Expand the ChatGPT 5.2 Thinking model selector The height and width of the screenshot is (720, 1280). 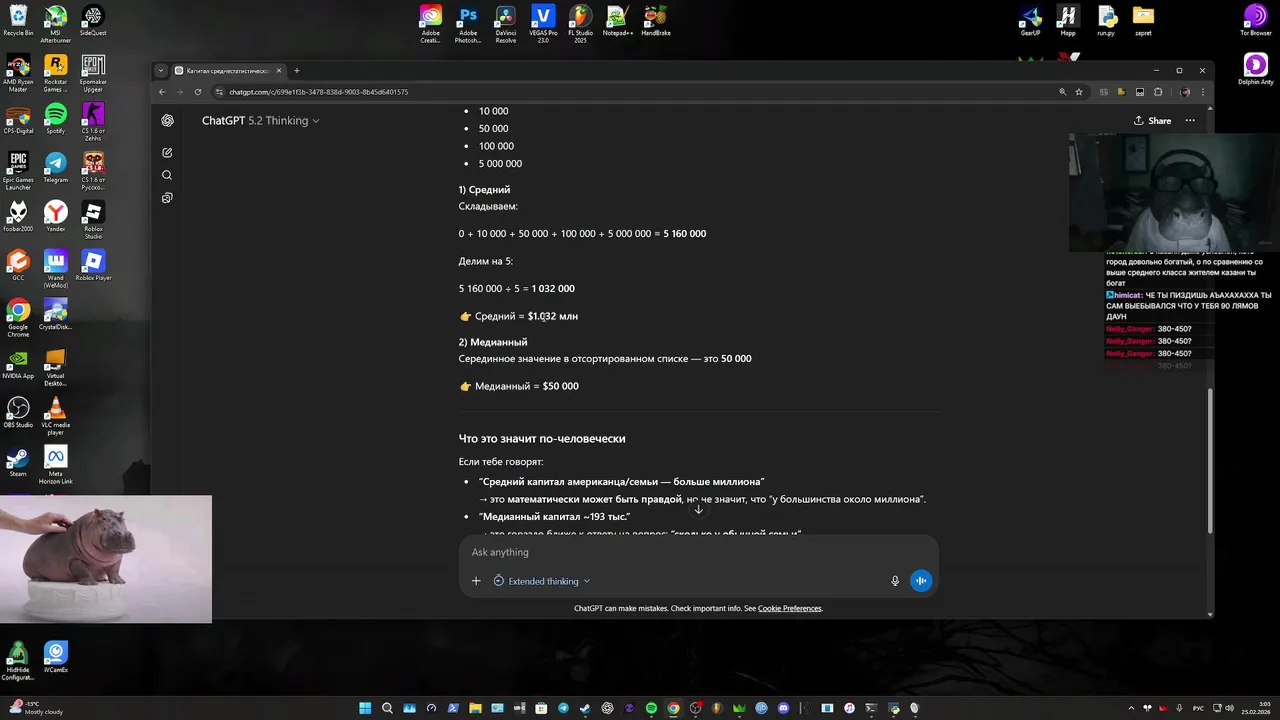[x=260, y=120]
